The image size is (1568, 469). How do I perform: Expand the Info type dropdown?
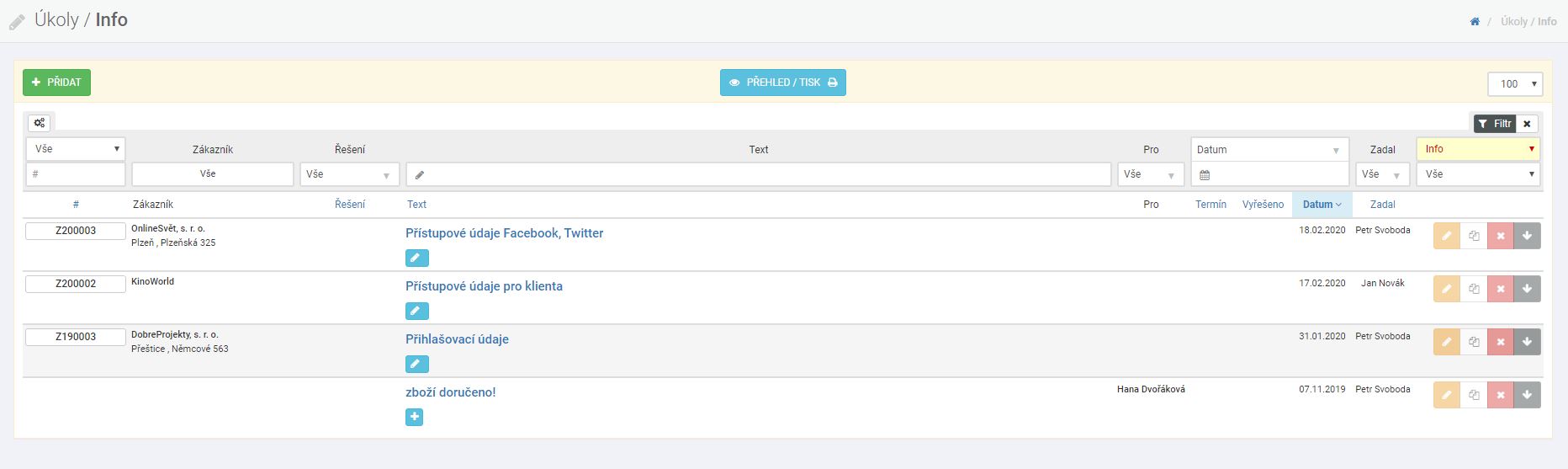(x=1478, y=149)
